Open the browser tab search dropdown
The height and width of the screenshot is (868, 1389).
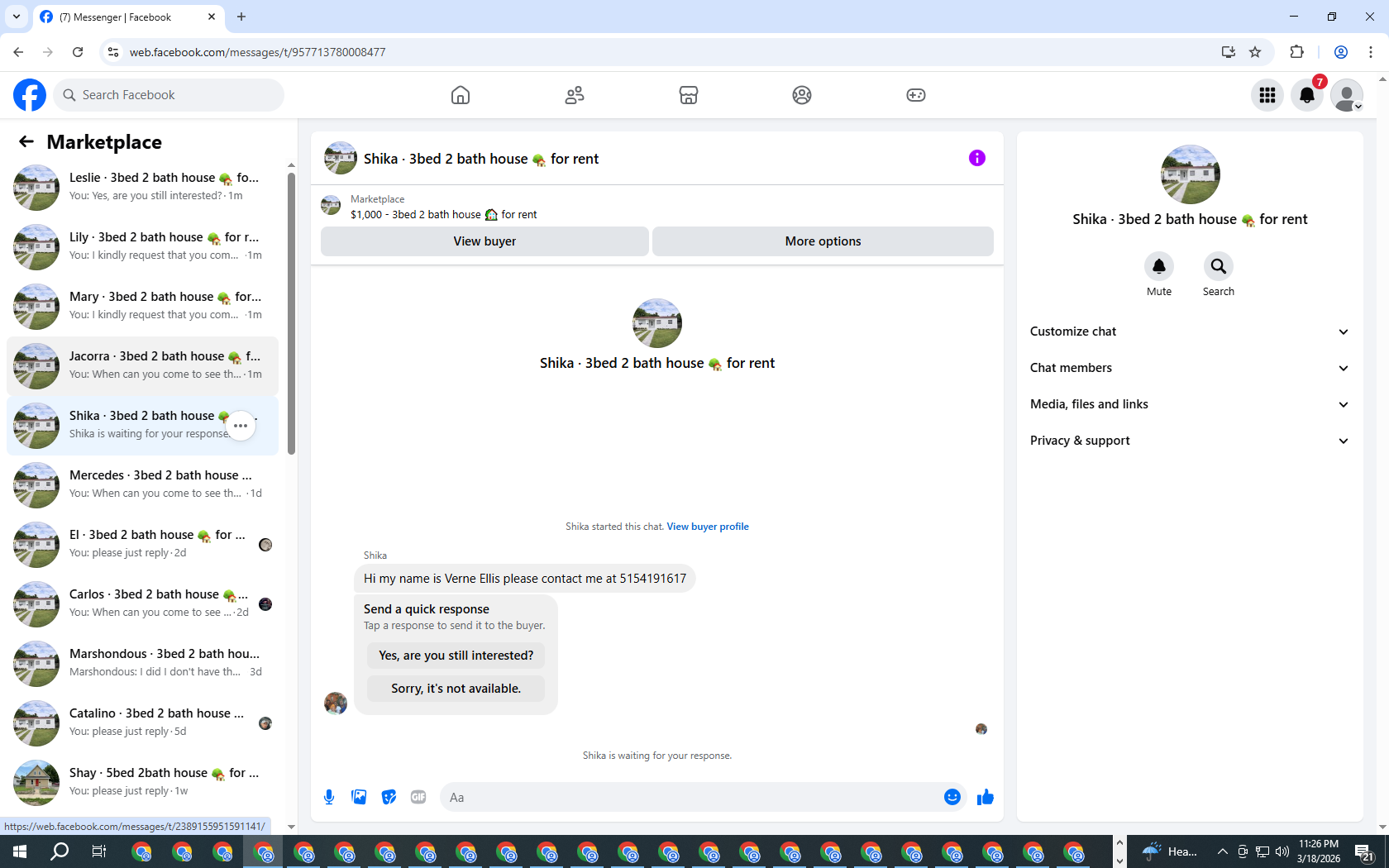coord(17,17)
